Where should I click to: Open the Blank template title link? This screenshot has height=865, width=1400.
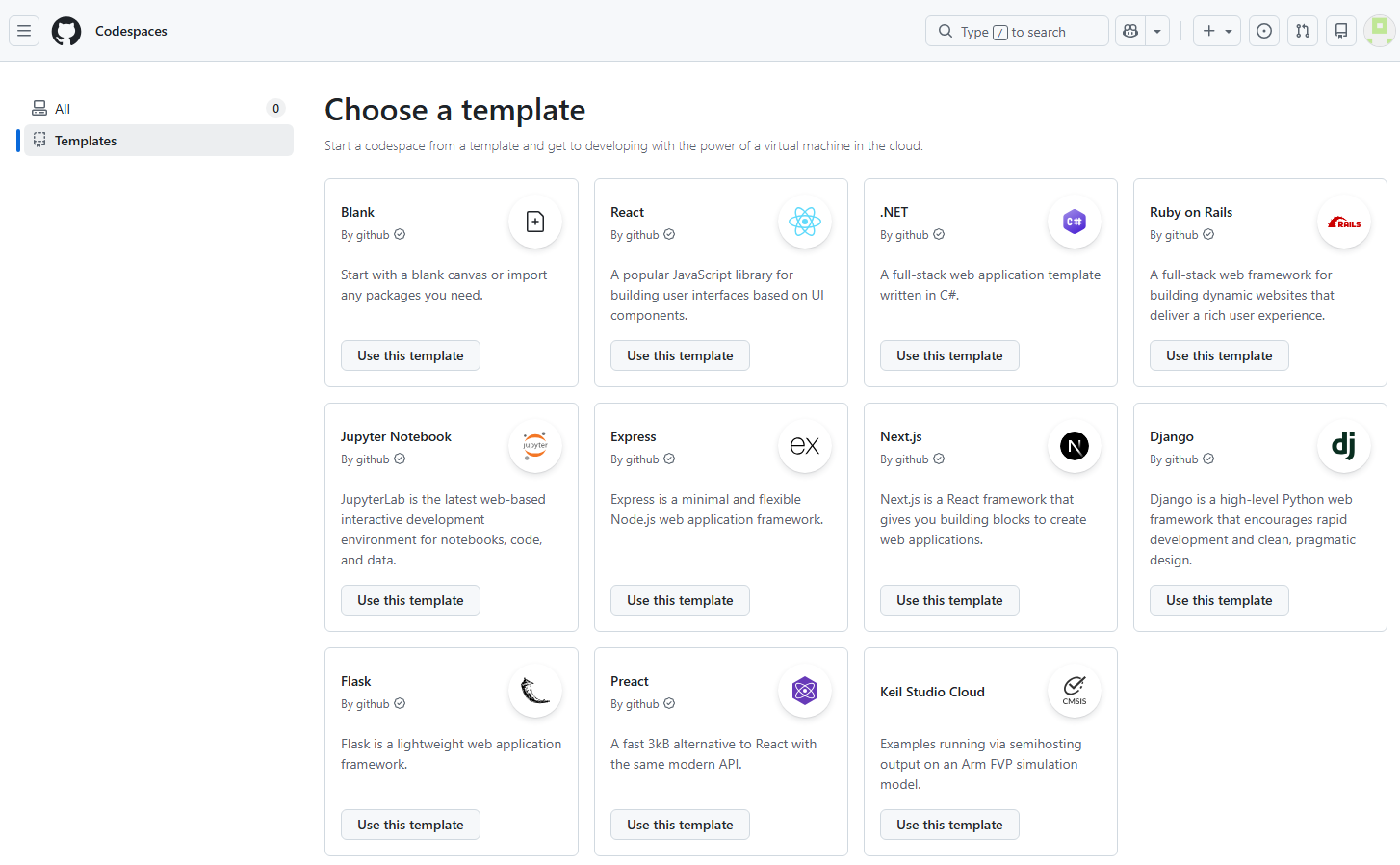(x=357, y=212)
